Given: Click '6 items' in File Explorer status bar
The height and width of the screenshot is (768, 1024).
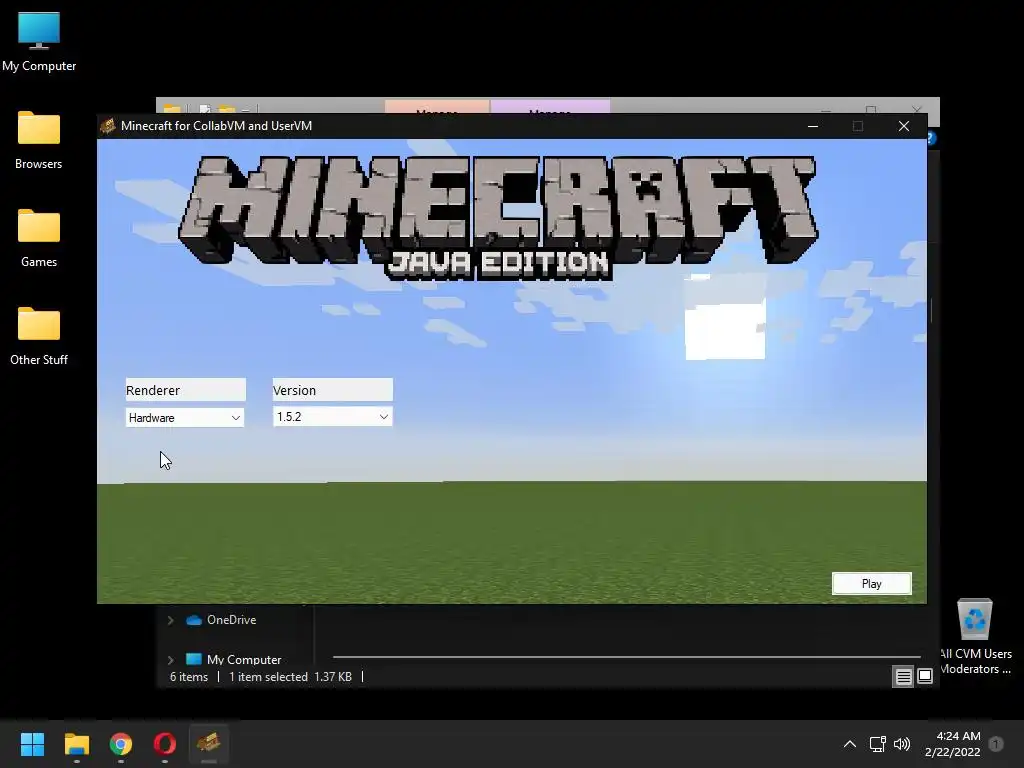Looking at the screenshot, I should (189, 677).
